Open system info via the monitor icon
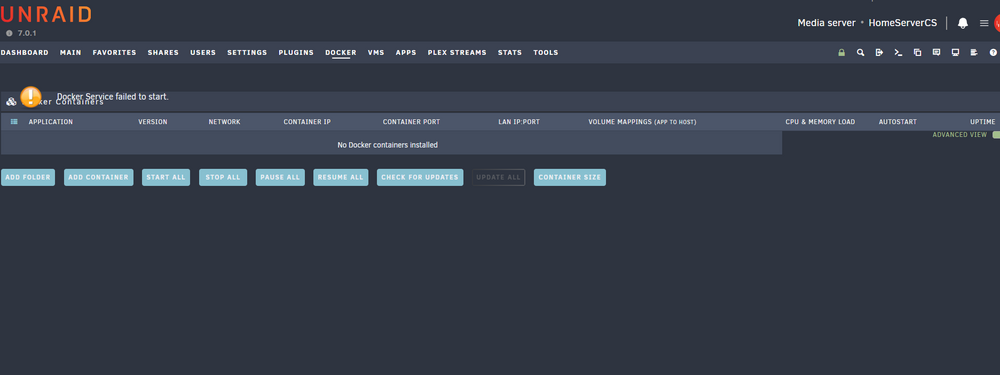The image size is (1000, 375). (x=955, y=53)
